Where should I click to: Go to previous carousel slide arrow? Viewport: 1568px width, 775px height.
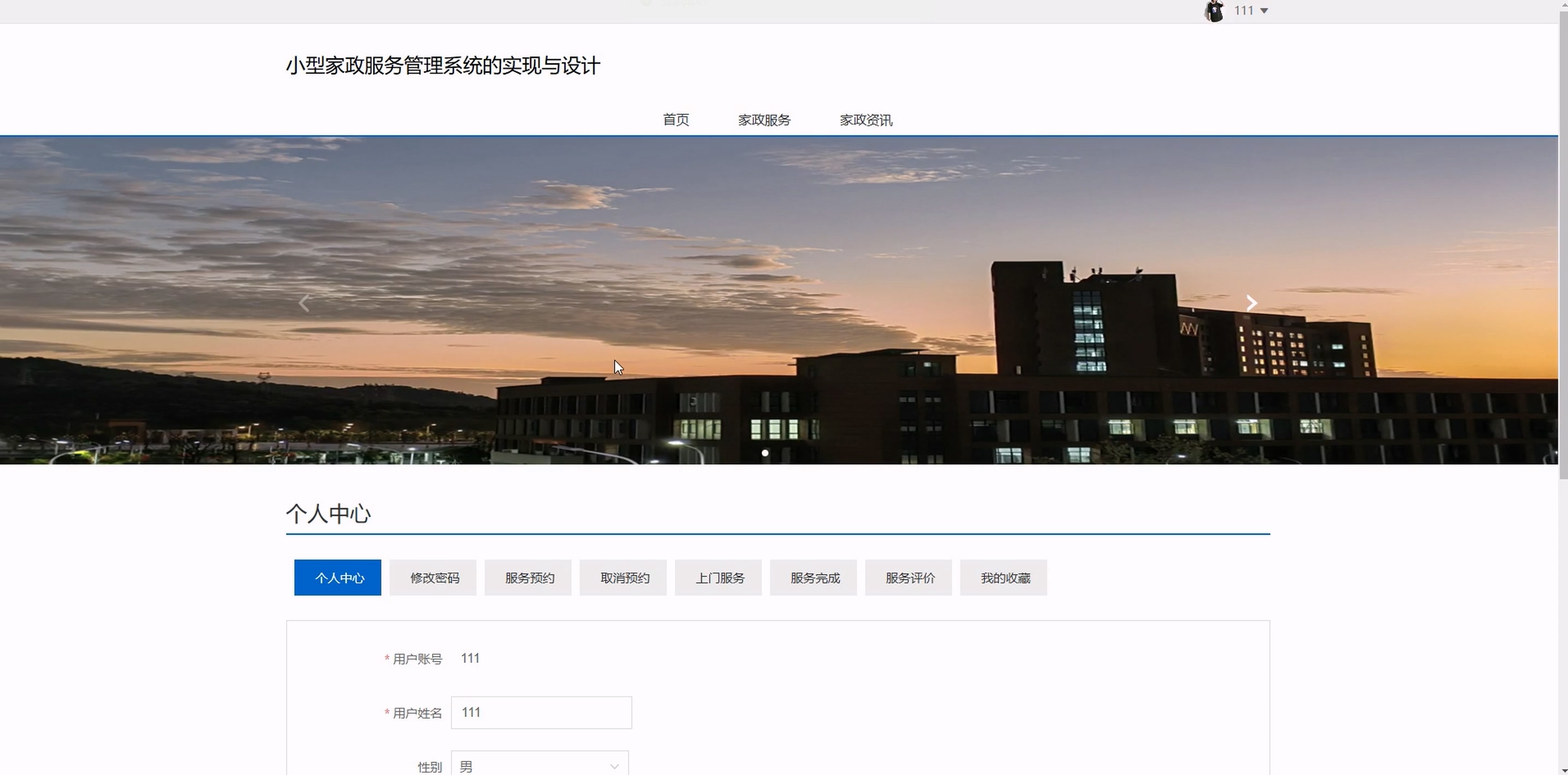click(x=305, y=302)
